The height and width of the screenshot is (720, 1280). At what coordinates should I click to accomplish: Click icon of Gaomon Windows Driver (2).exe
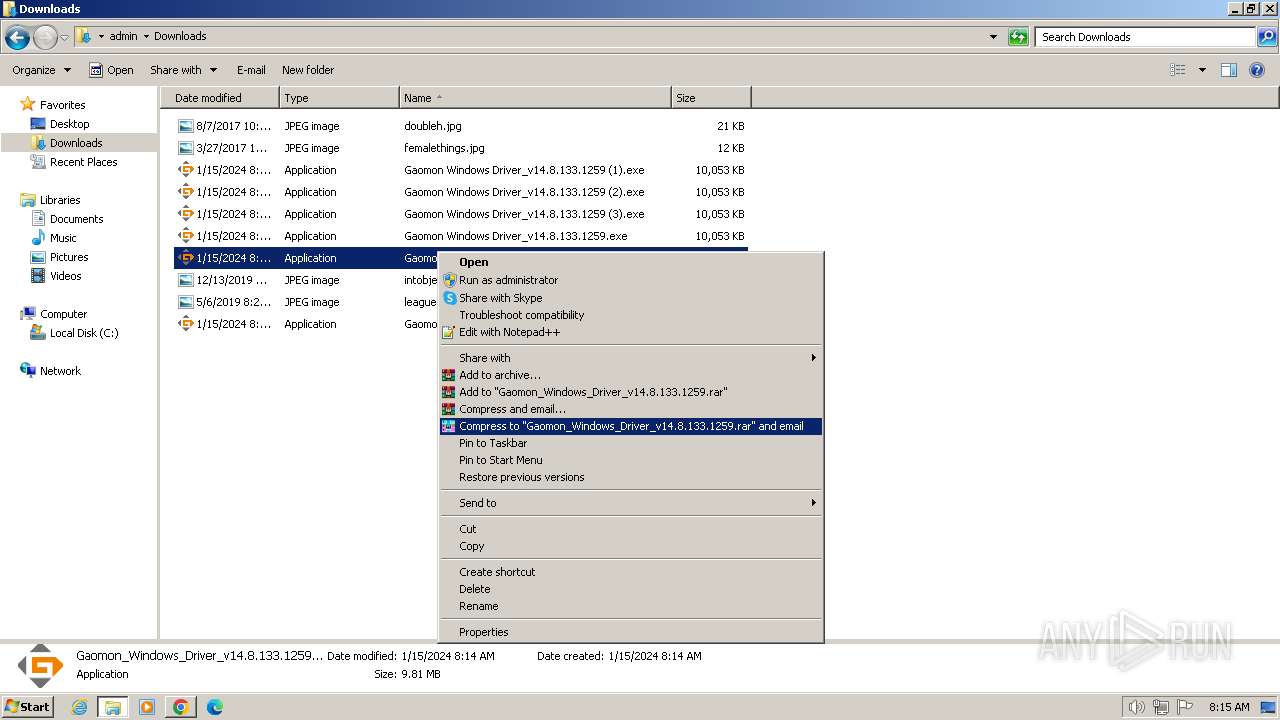point(185,192)
